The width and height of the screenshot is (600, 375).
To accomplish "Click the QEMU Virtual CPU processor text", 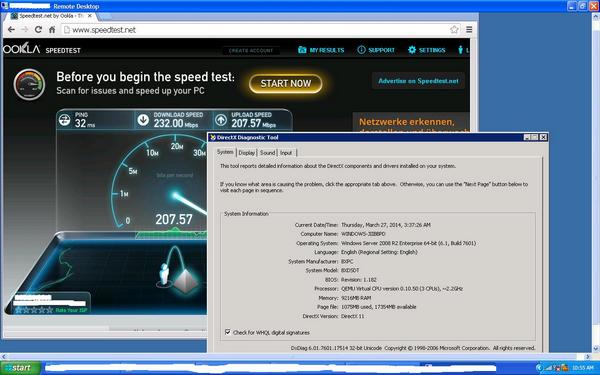I will pyautogui.click(x=402, y=289).
